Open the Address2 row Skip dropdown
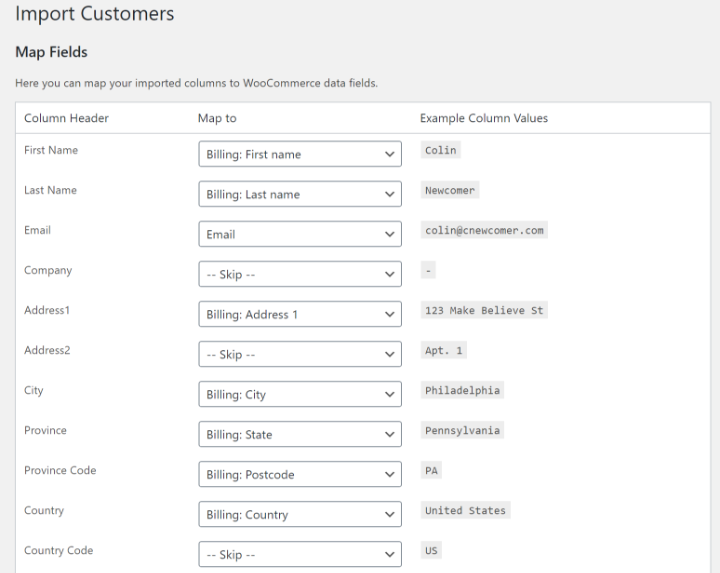 [300, 354]
